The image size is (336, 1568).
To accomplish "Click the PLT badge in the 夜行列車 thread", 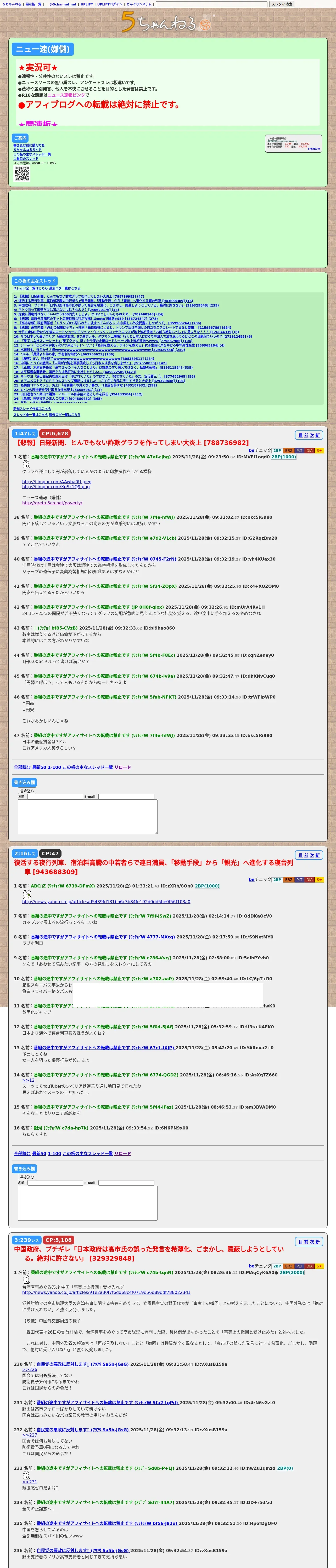I will point(299,880).
